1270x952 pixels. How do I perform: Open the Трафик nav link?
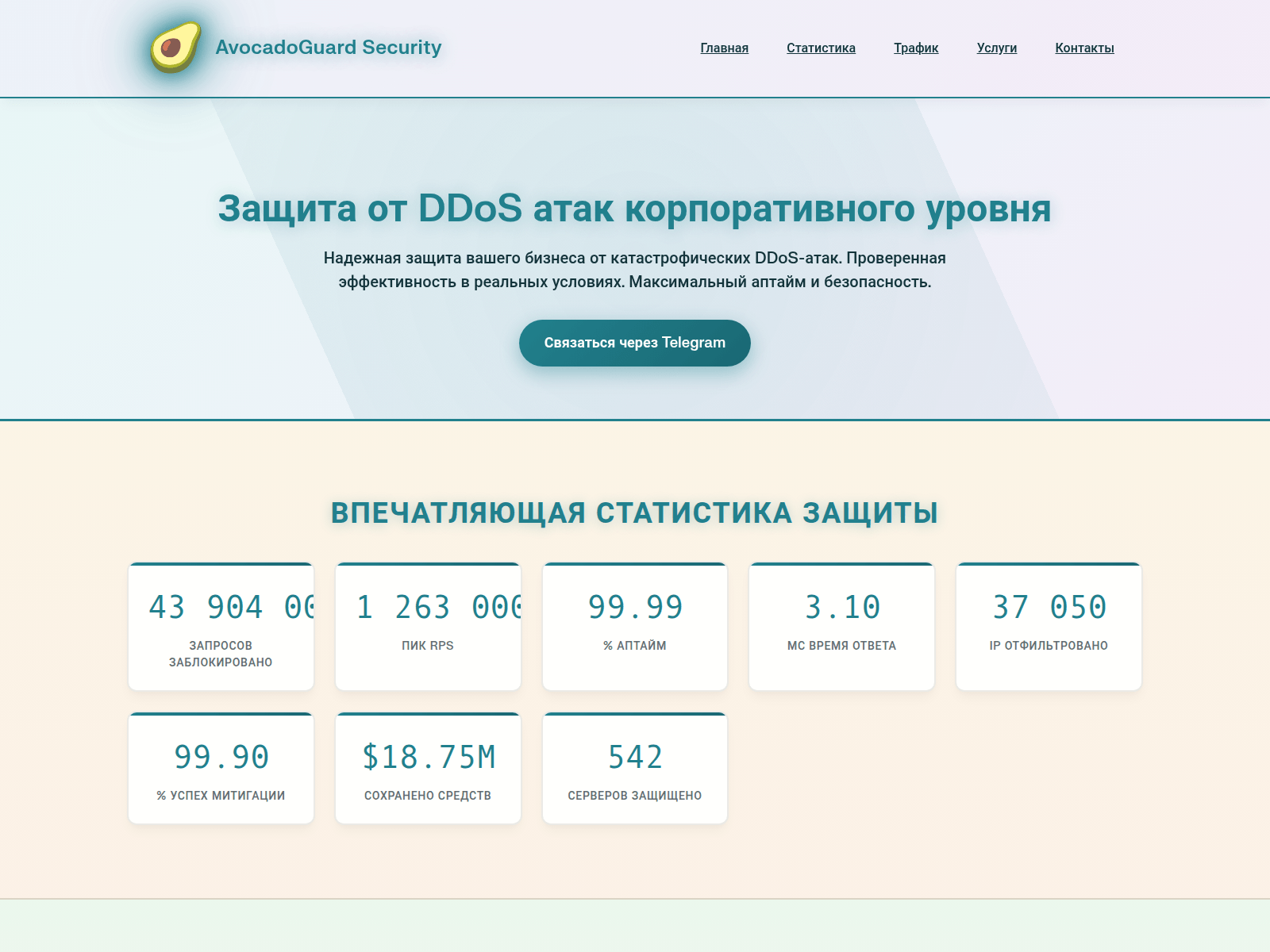click(916, 48)
